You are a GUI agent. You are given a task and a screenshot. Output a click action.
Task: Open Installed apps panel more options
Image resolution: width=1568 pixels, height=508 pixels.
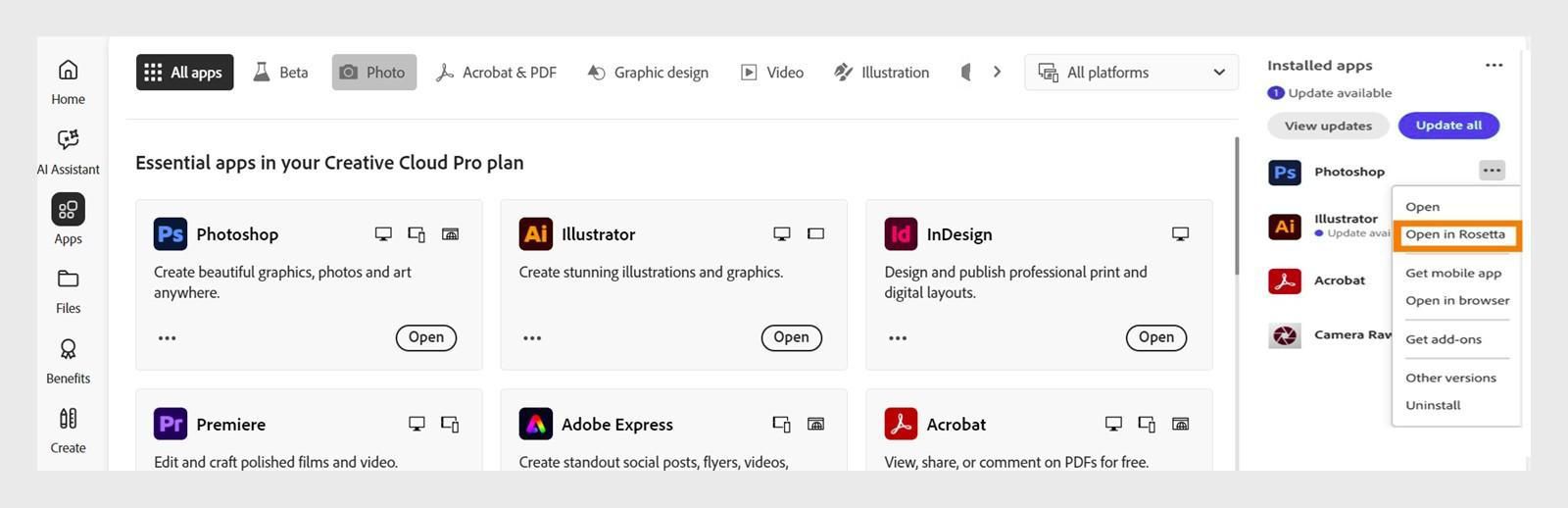pos(1494,66)
